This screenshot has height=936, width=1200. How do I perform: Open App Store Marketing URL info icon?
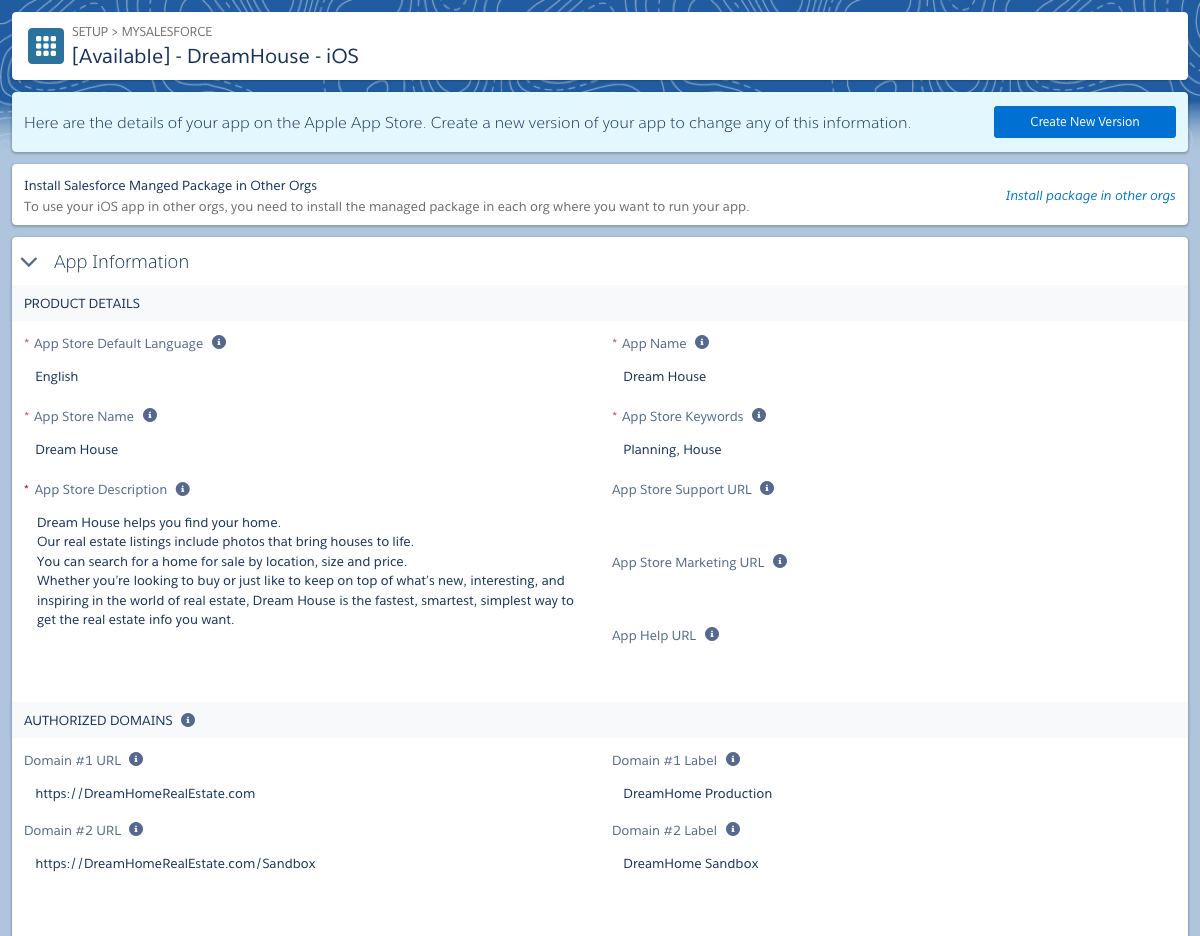(780, 561)
